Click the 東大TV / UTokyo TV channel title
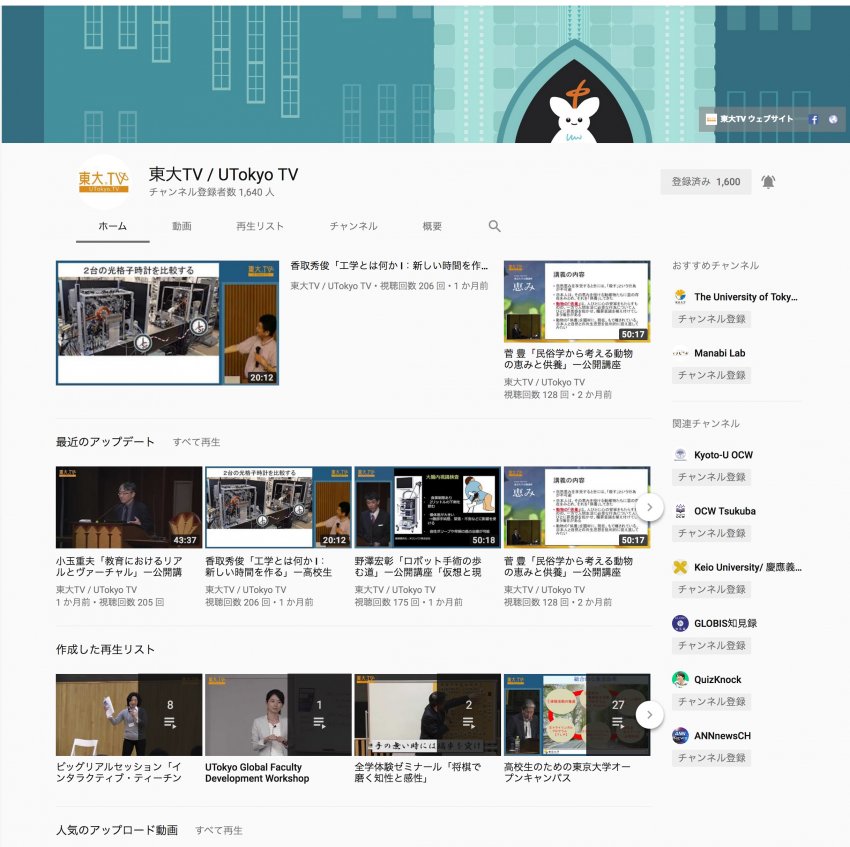This screenshot has width=850, height=847. 223,175
